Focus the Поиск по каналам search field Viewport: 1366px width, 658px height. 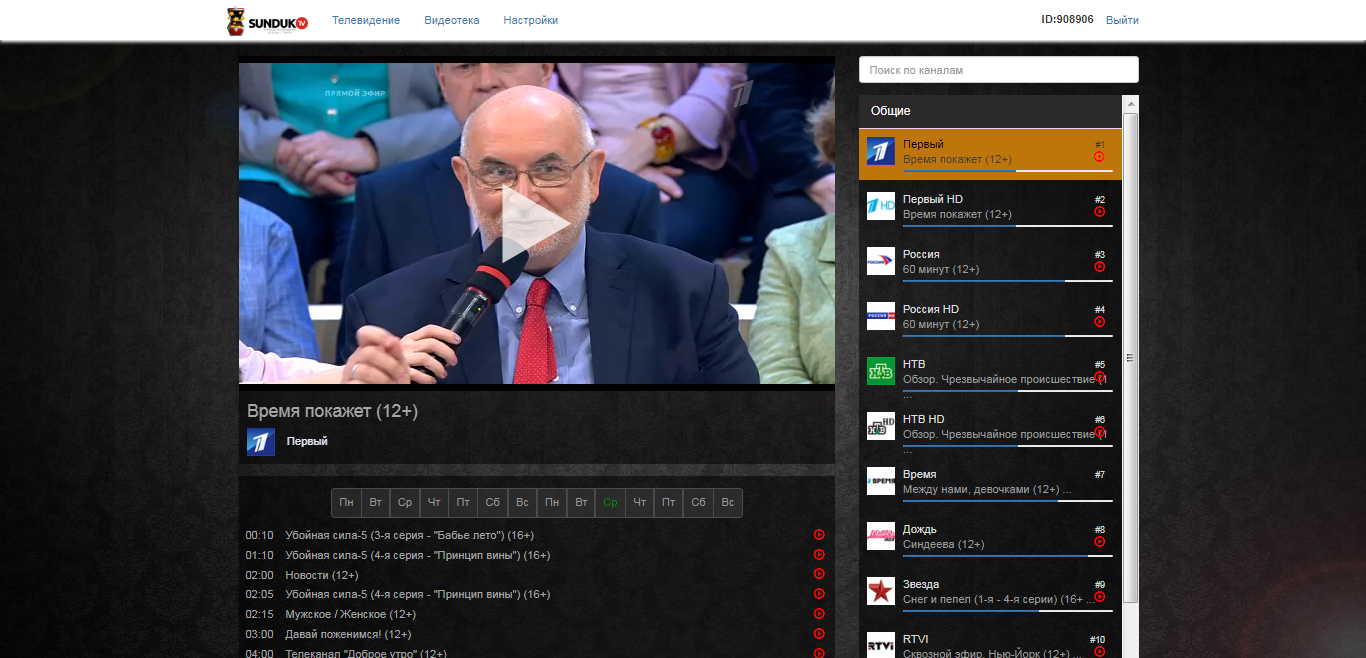[998, 70]
